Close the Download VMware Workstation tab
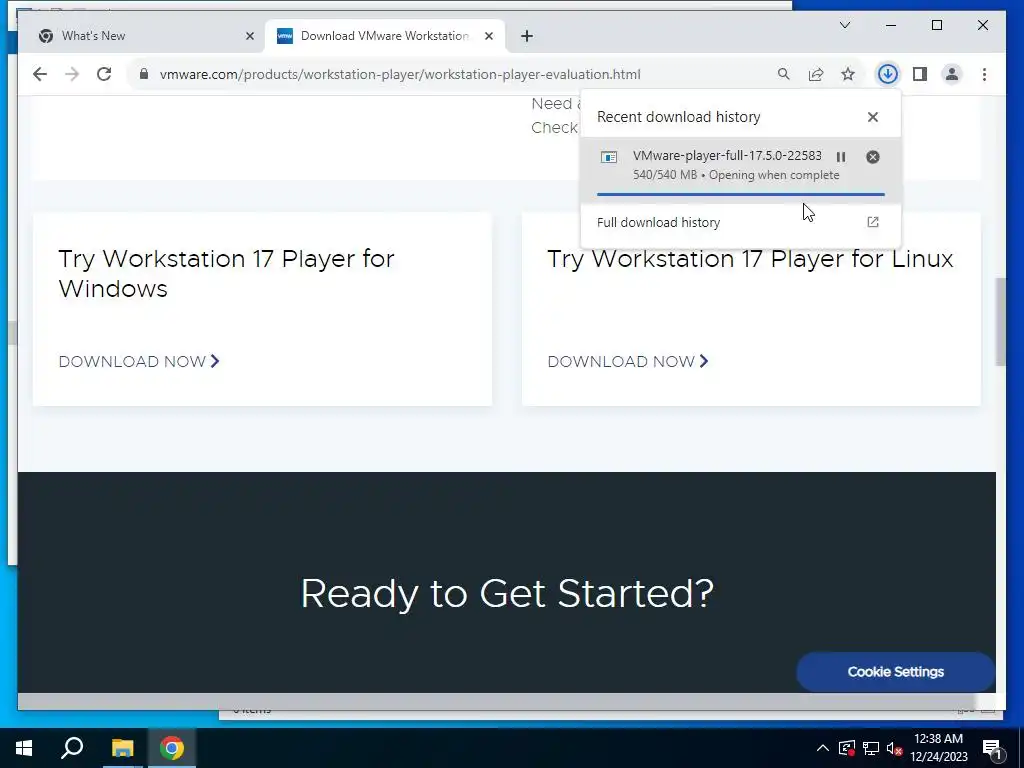1024x768 pixels. click(488, 36)
